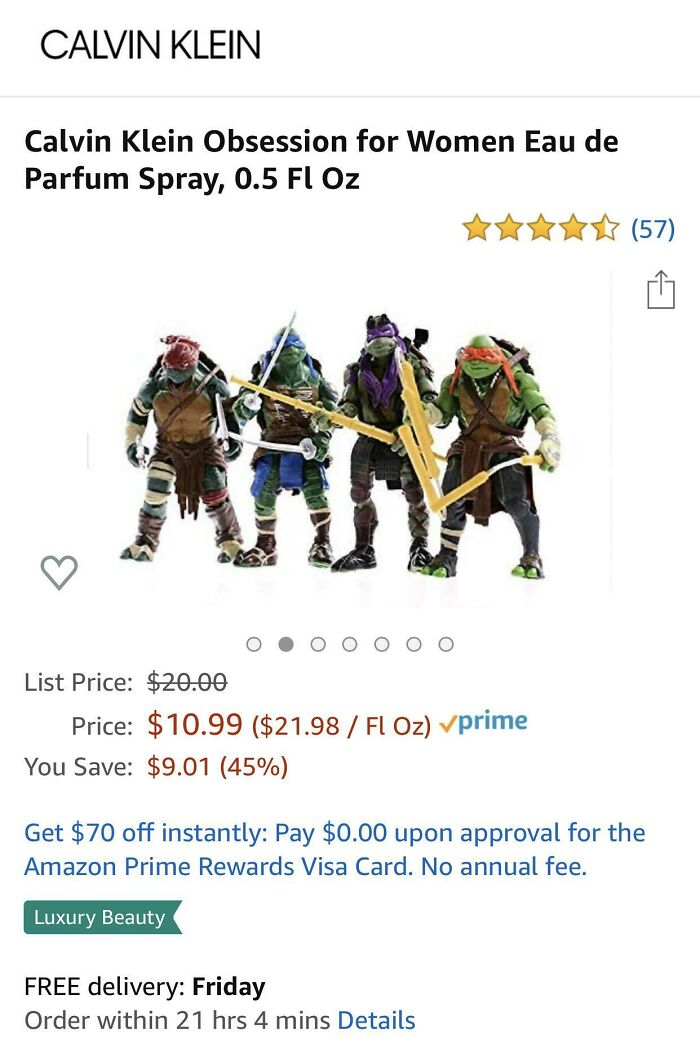This screenshot has width=700, height=1039.
Task: Open the last image via rightmost dot
Action: (445, 645)
